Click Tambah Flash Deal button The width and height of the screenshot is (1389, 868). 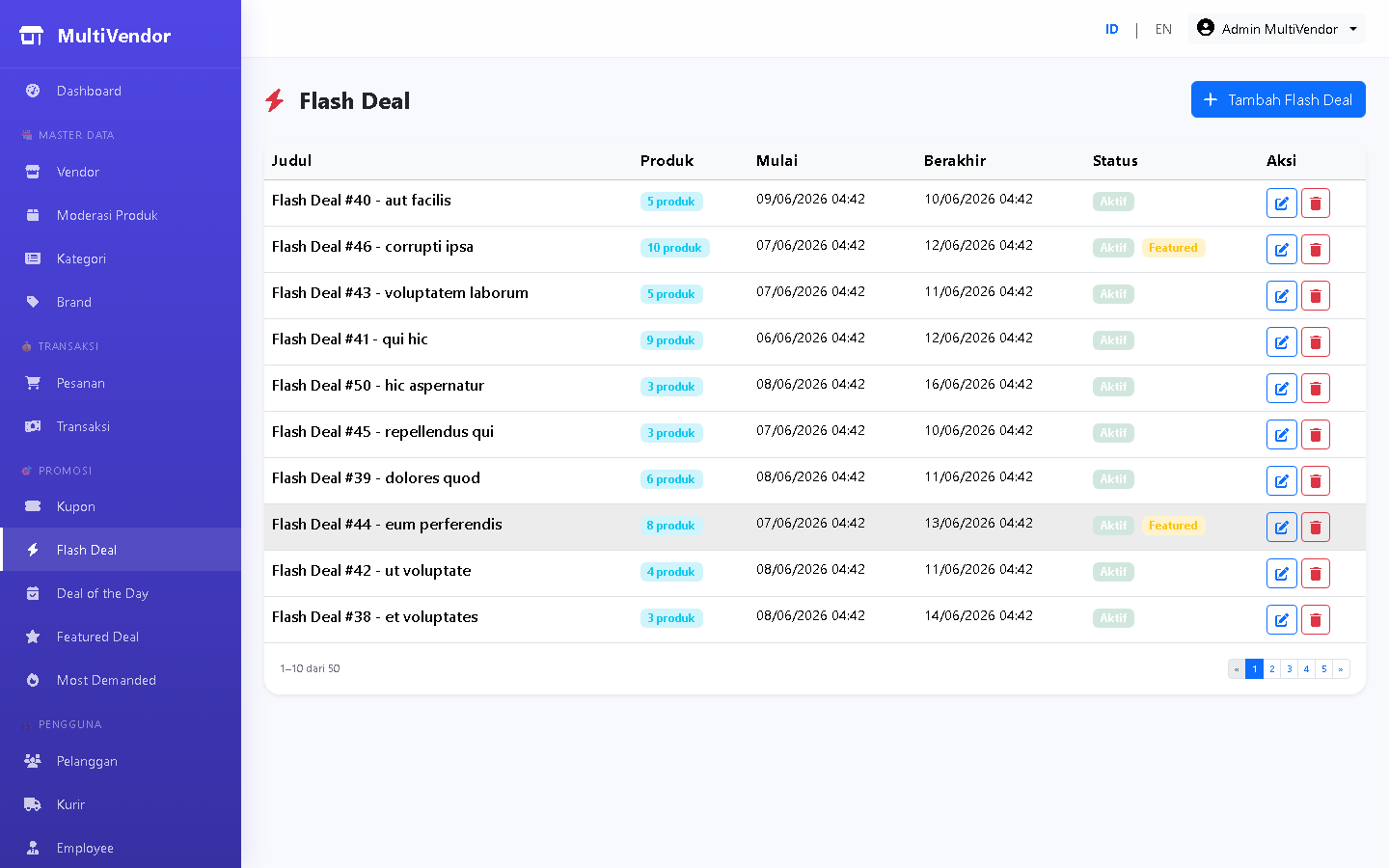point(1278,99)
